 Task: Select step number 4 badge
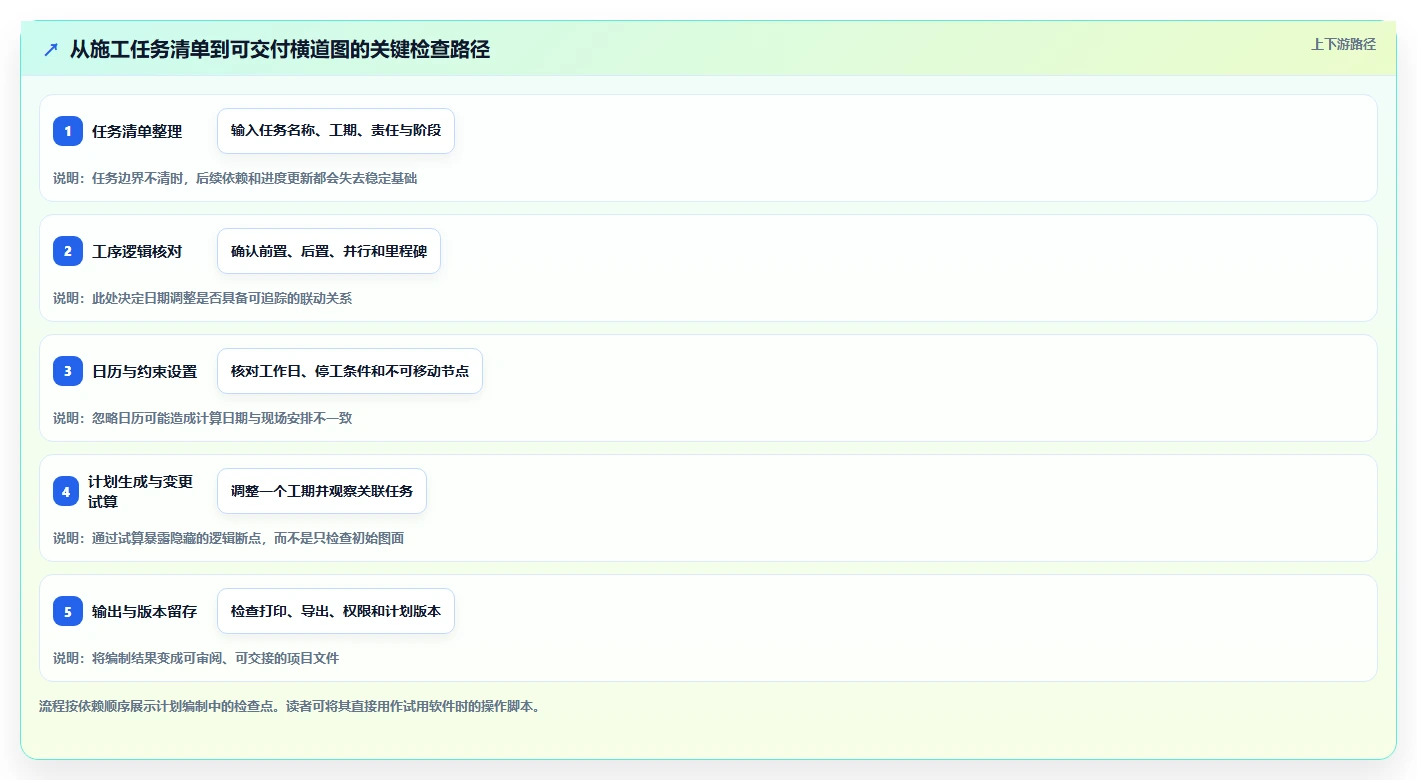click(66, 491)
